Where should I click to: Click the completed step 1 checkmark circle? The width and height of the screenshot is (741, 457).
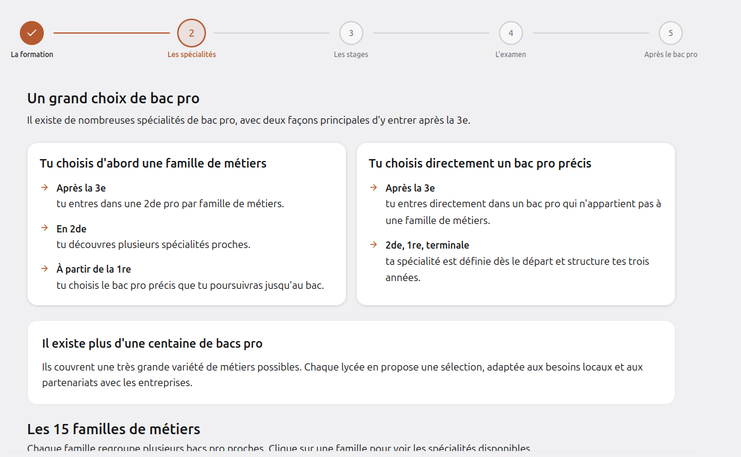click(32, 33)
